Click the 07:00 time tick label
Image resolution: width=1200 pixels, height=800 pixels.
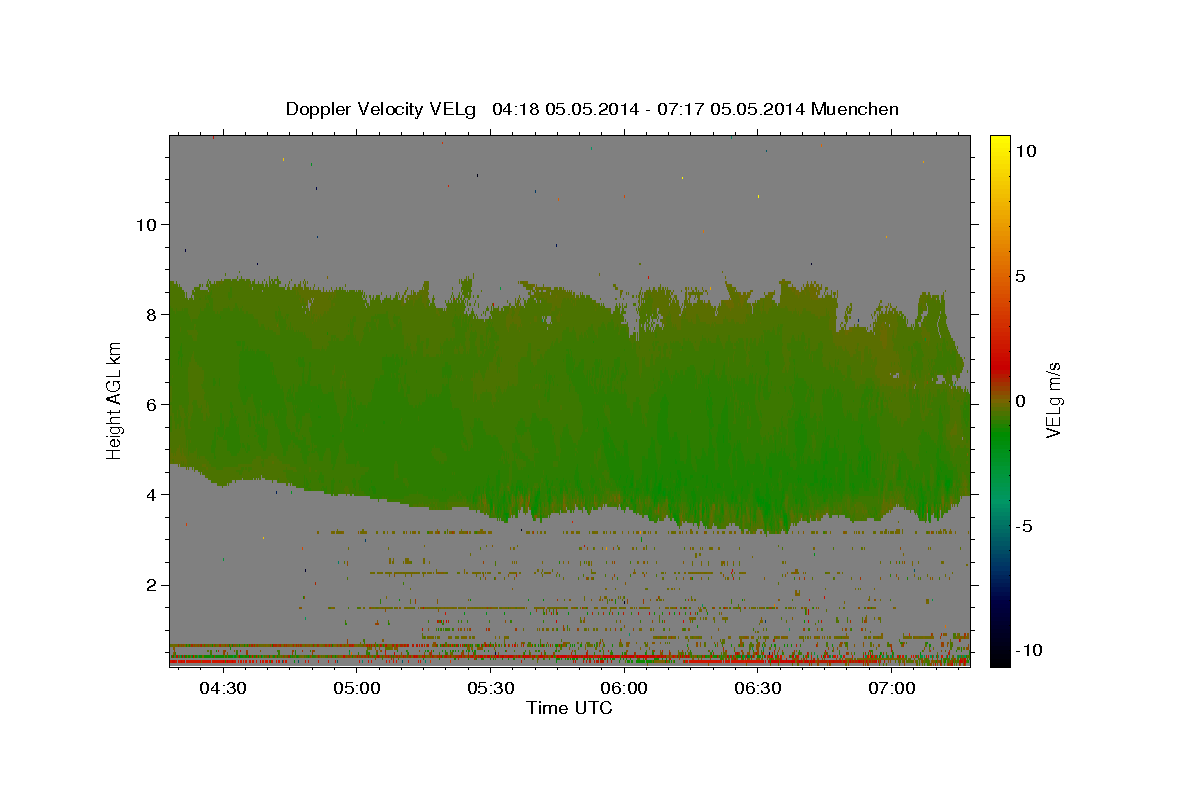click(892, 688)
